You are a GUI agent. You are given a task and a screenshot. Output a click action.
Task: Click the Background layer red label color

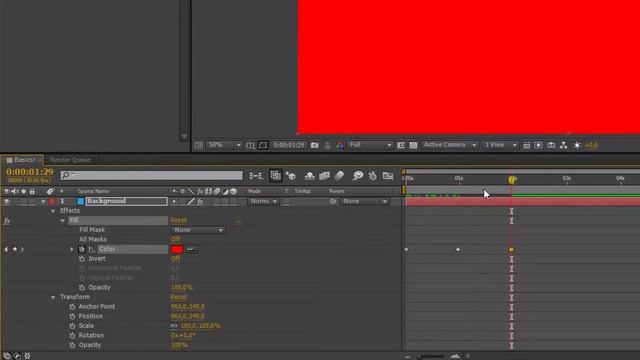52,201
